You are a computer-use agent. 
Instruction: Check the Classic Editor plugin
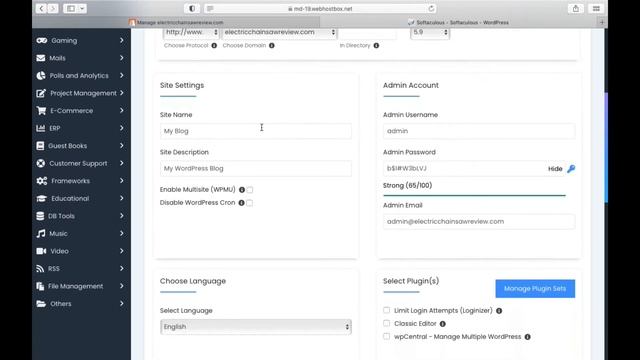point(387,323)
